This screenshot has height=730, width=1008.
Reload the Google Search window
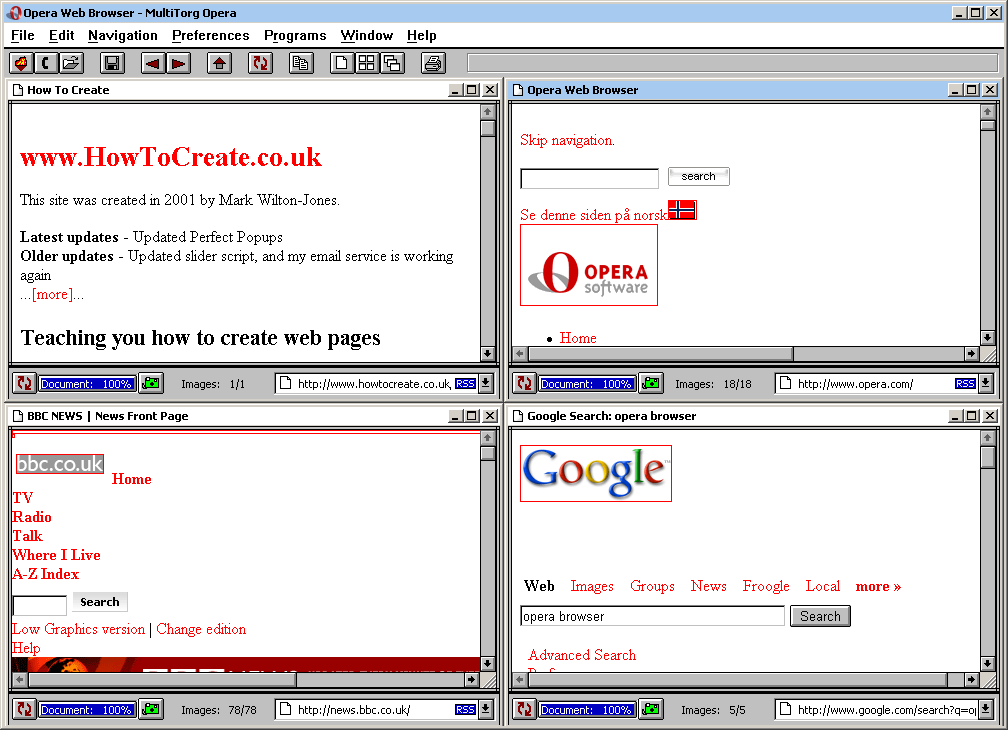pyautogui.click(x=525, y=709)
